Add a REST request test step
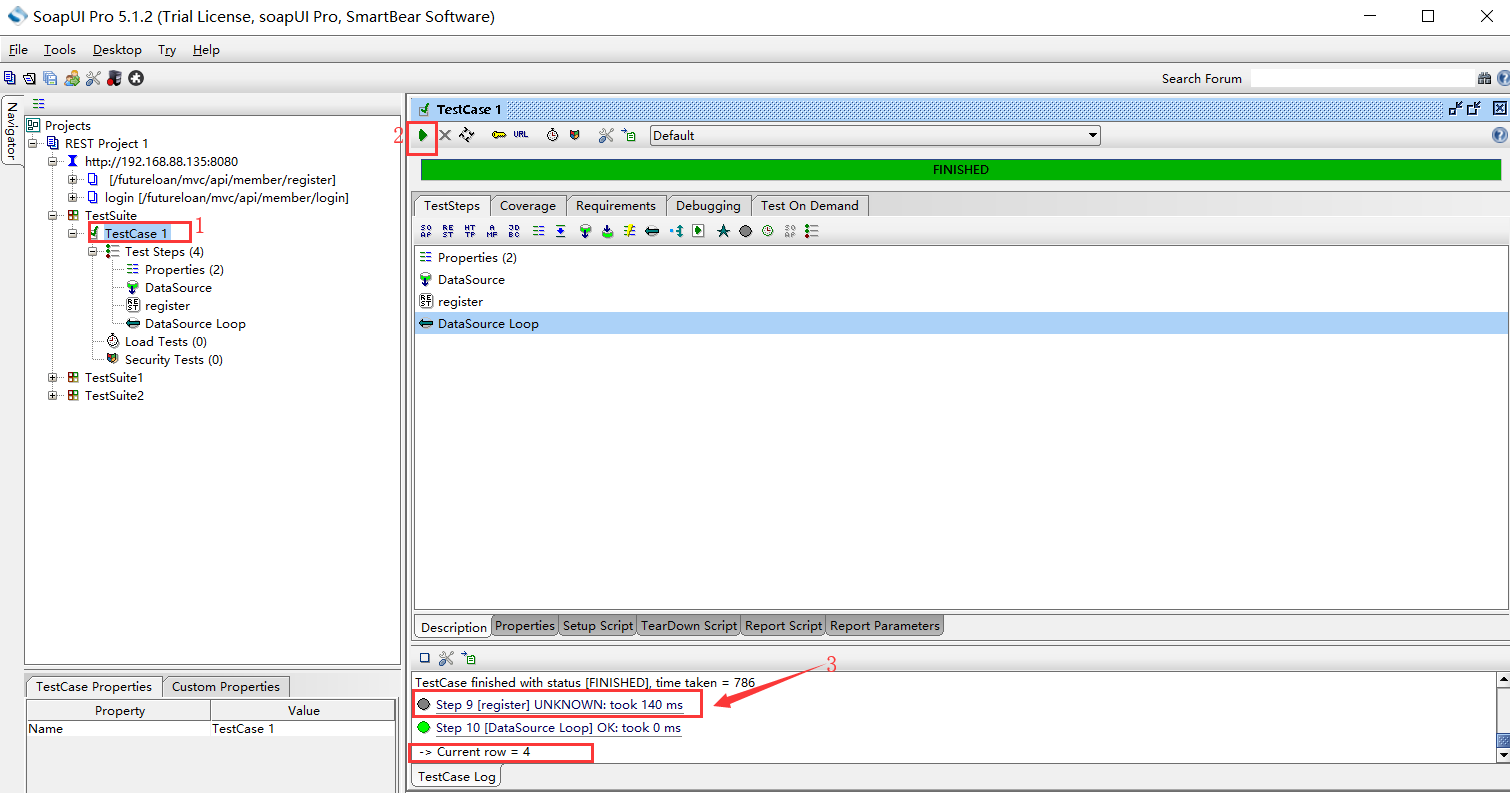This screenshot has width=1510, height=793. coord(448,231)
